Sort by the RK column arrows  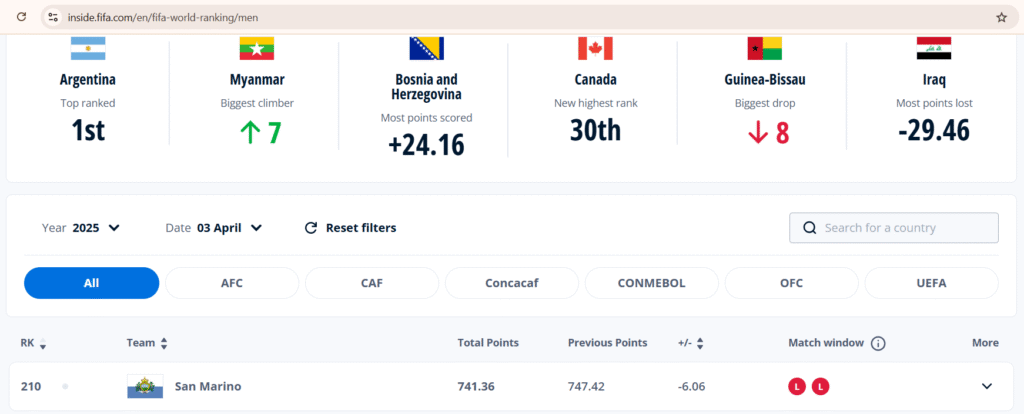pos(42,343)
